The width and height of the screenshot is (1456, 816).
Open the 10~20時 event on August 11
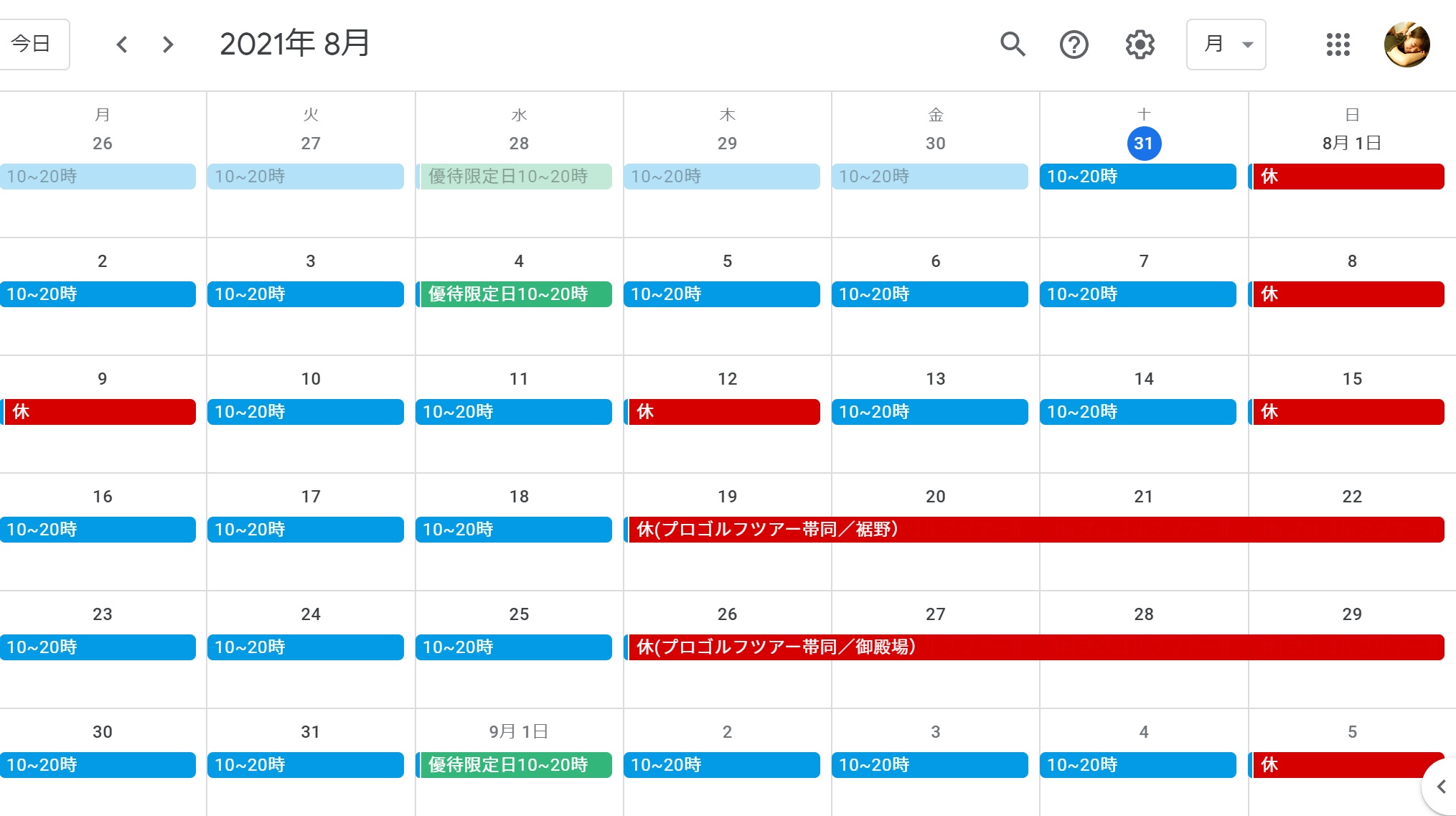pos(514,412)
